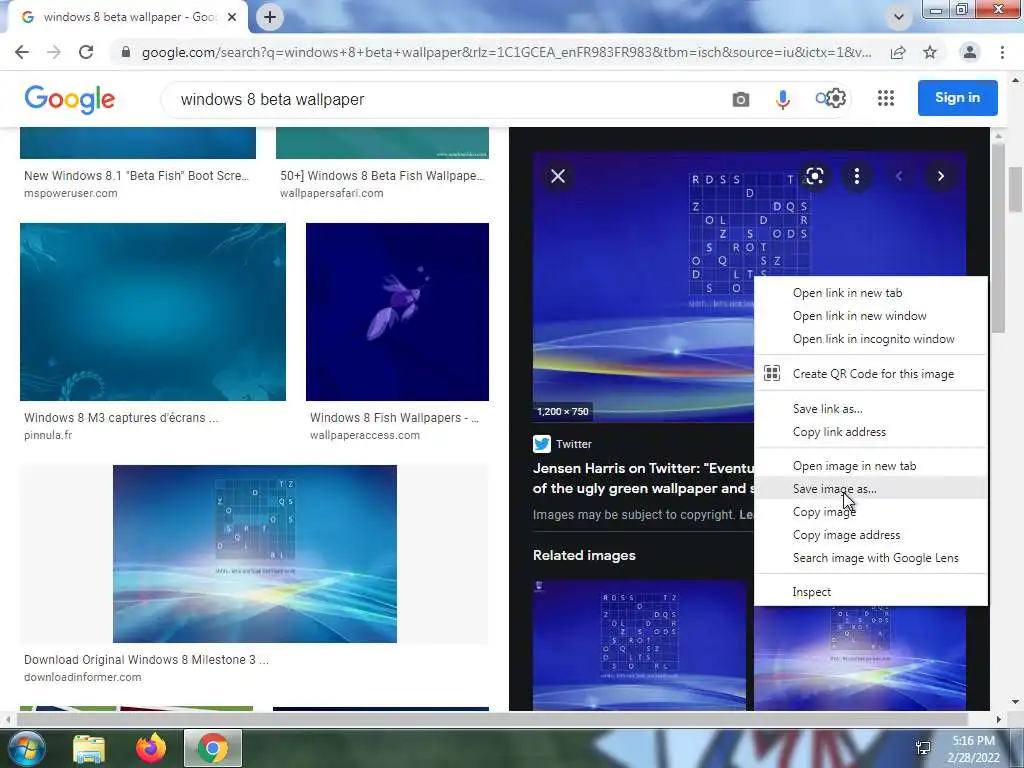Open Chrome's three-dot menu
Screen dimensions: 1024x768
1002,52
